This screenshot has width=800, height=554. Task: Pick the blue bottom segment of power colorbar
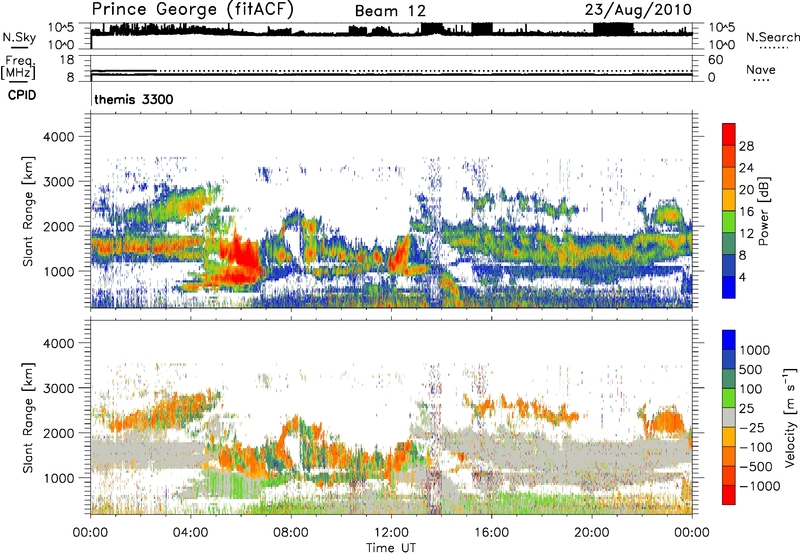click(729, 287)
